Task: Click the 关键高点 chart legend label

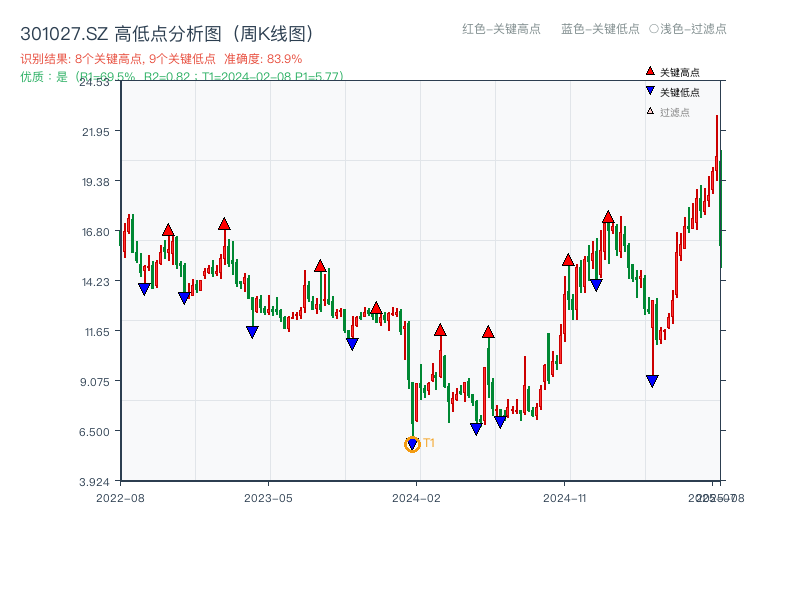Action: pos(680,72)
